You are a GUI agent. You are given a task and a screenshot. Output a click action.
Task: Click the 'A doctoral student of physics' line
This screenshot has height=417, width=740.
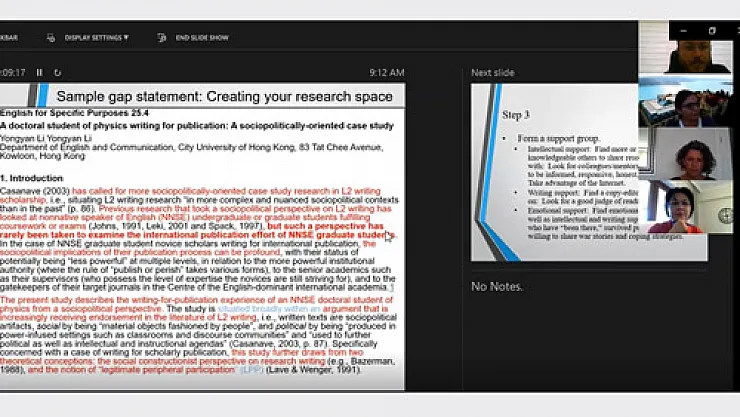(197, 125)
